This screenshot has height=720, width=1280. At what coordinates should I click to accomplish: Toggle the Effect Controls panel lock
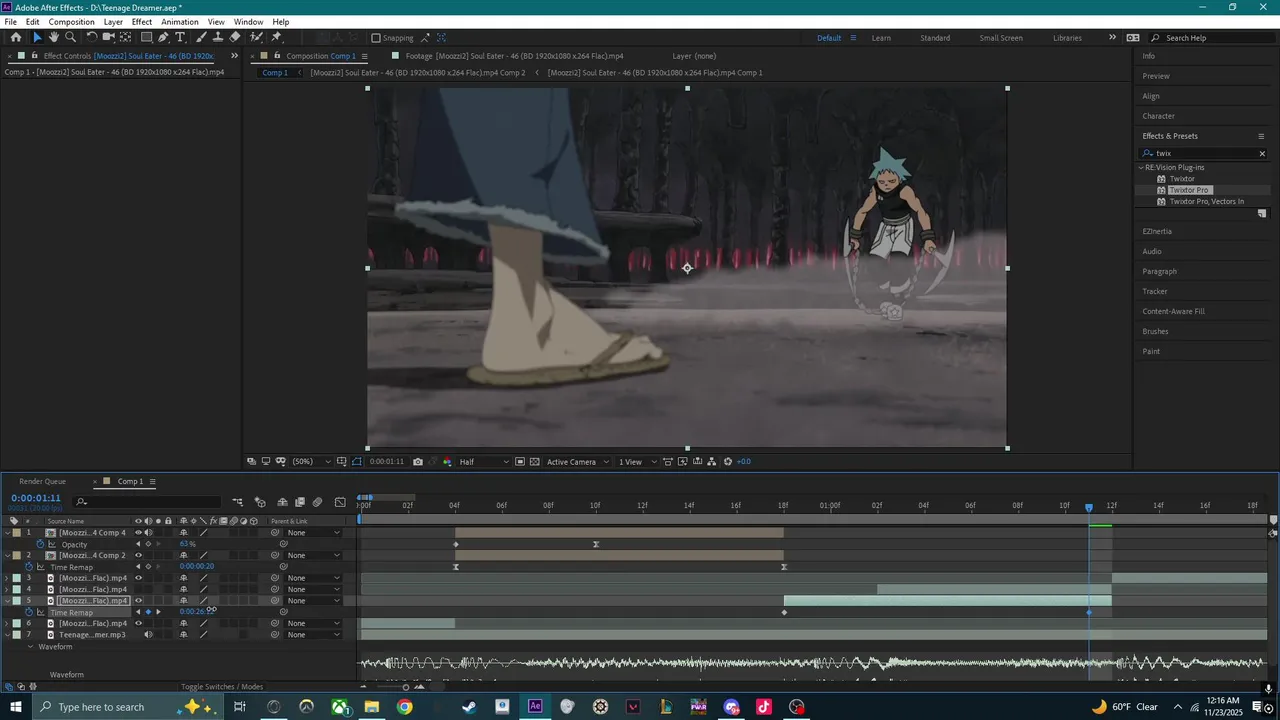pos(36,56)
